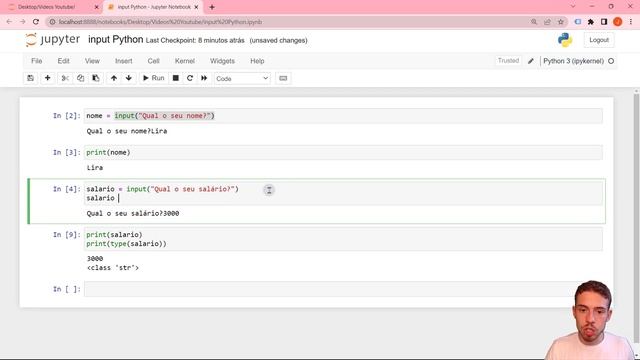The width and height of the screenshot is (640, 360).
Task: Click the In [4] prompt label
Action: (x=67, y=189)
